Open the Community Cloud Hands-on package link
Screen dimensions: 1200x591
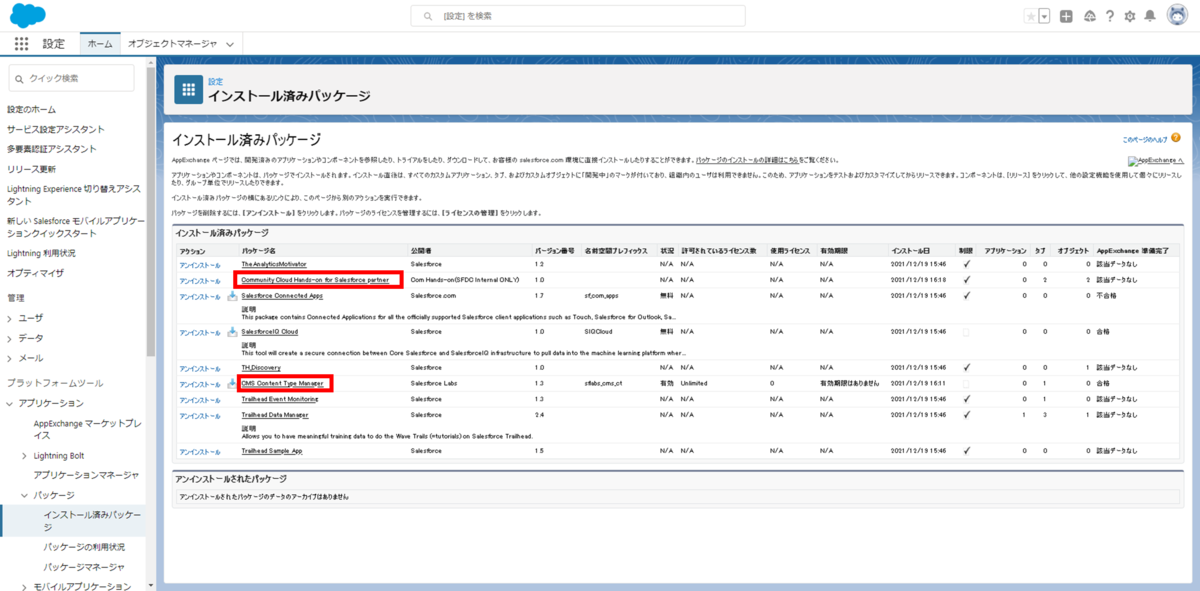point(315,280)
